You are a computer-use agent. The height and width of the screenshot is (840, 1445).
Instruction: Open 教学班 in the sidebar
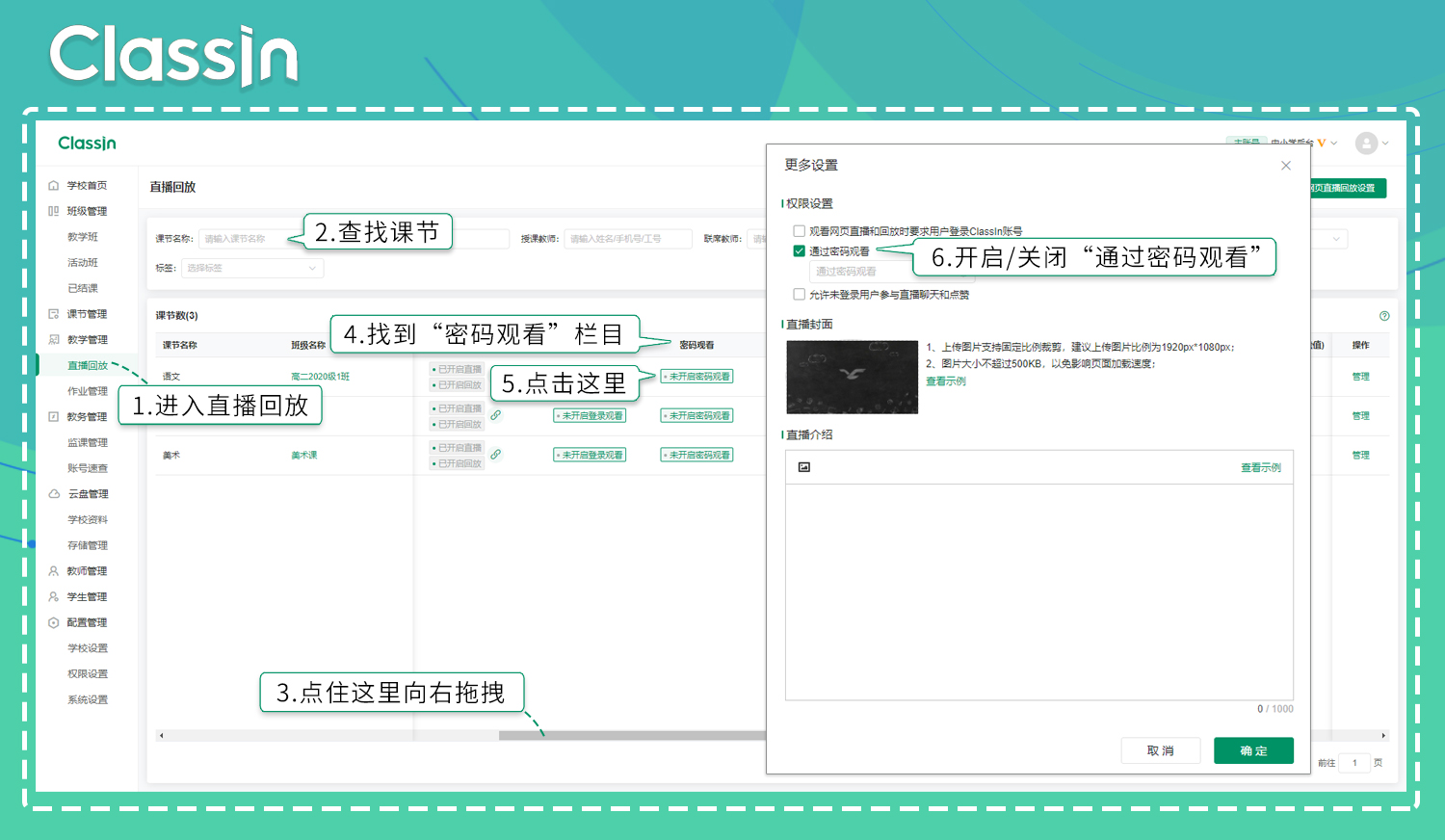(83, 237)
